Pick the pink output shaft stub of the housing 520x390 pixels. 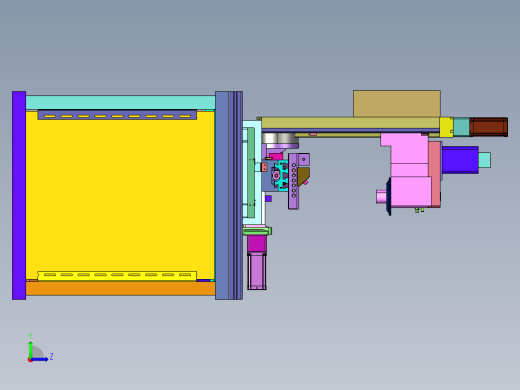(x=381, y=197)
